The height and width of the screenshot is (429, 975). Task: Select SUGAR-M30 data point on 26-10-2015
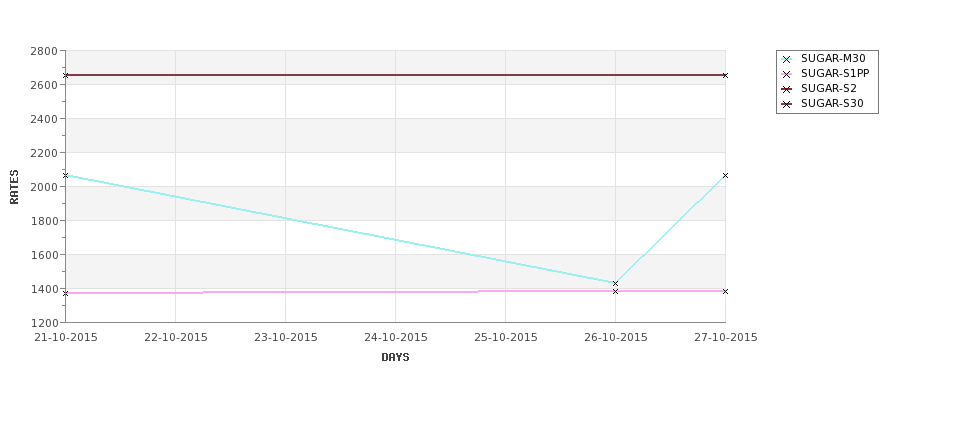[616, 284]
